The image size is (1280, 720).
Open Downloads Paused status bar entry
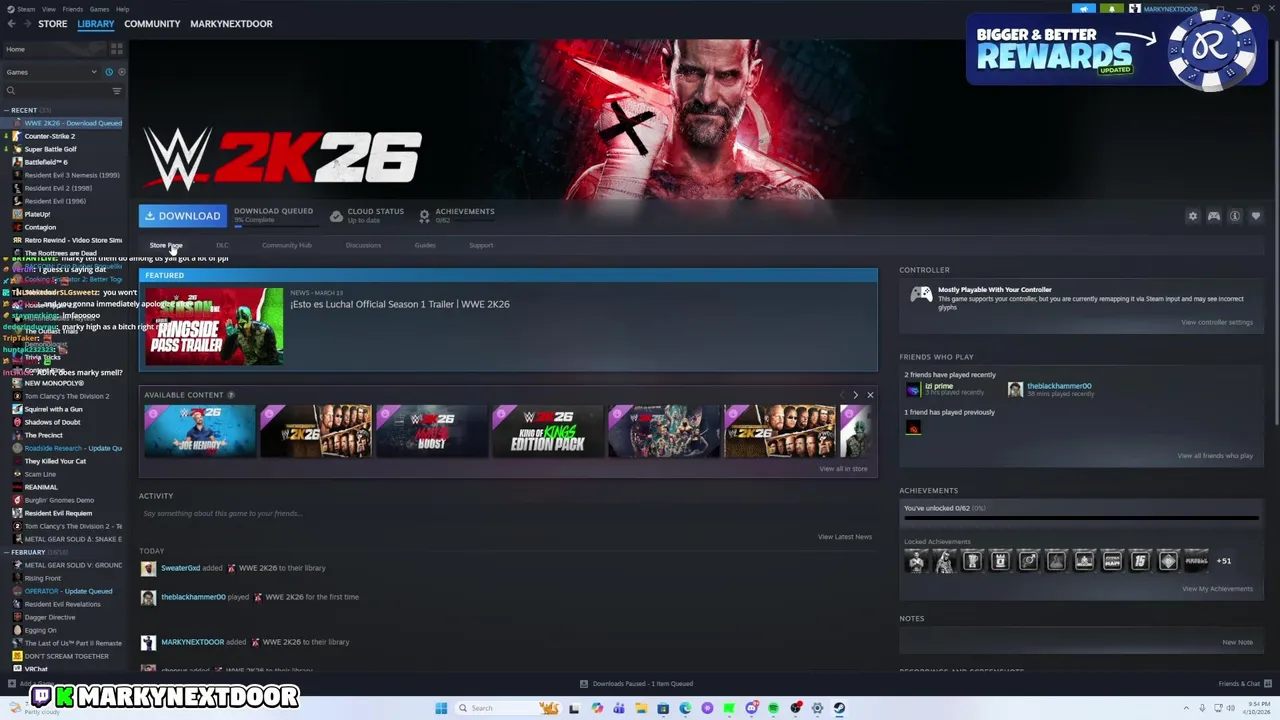(636, 684)
